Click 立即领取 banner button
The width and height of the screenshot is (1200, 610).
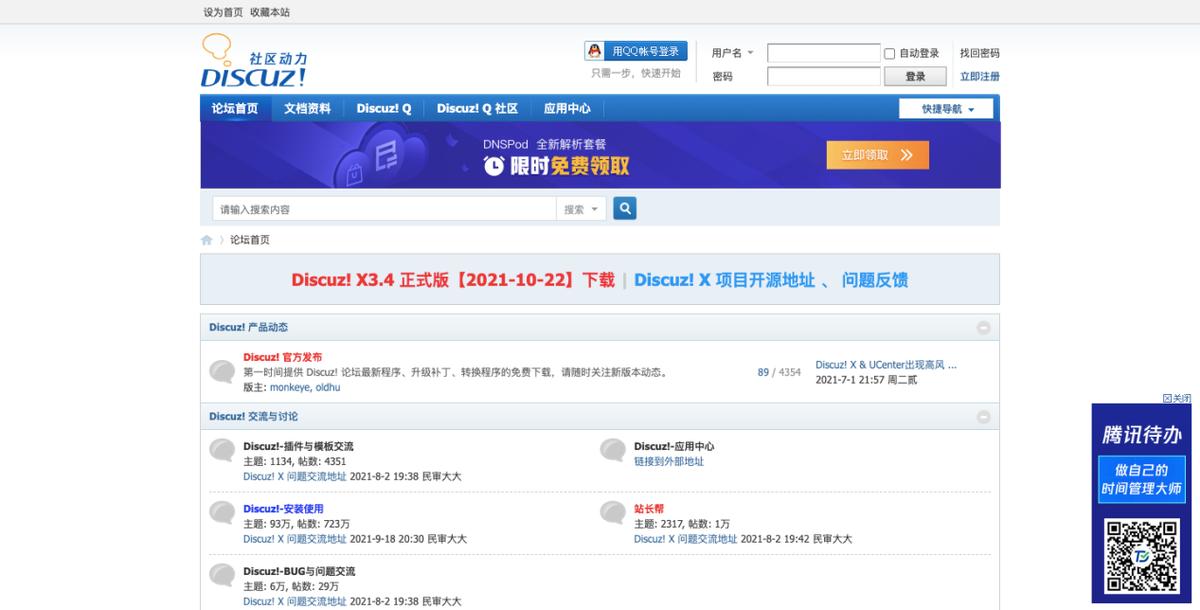pyautogui.click(x=878, y=155)
